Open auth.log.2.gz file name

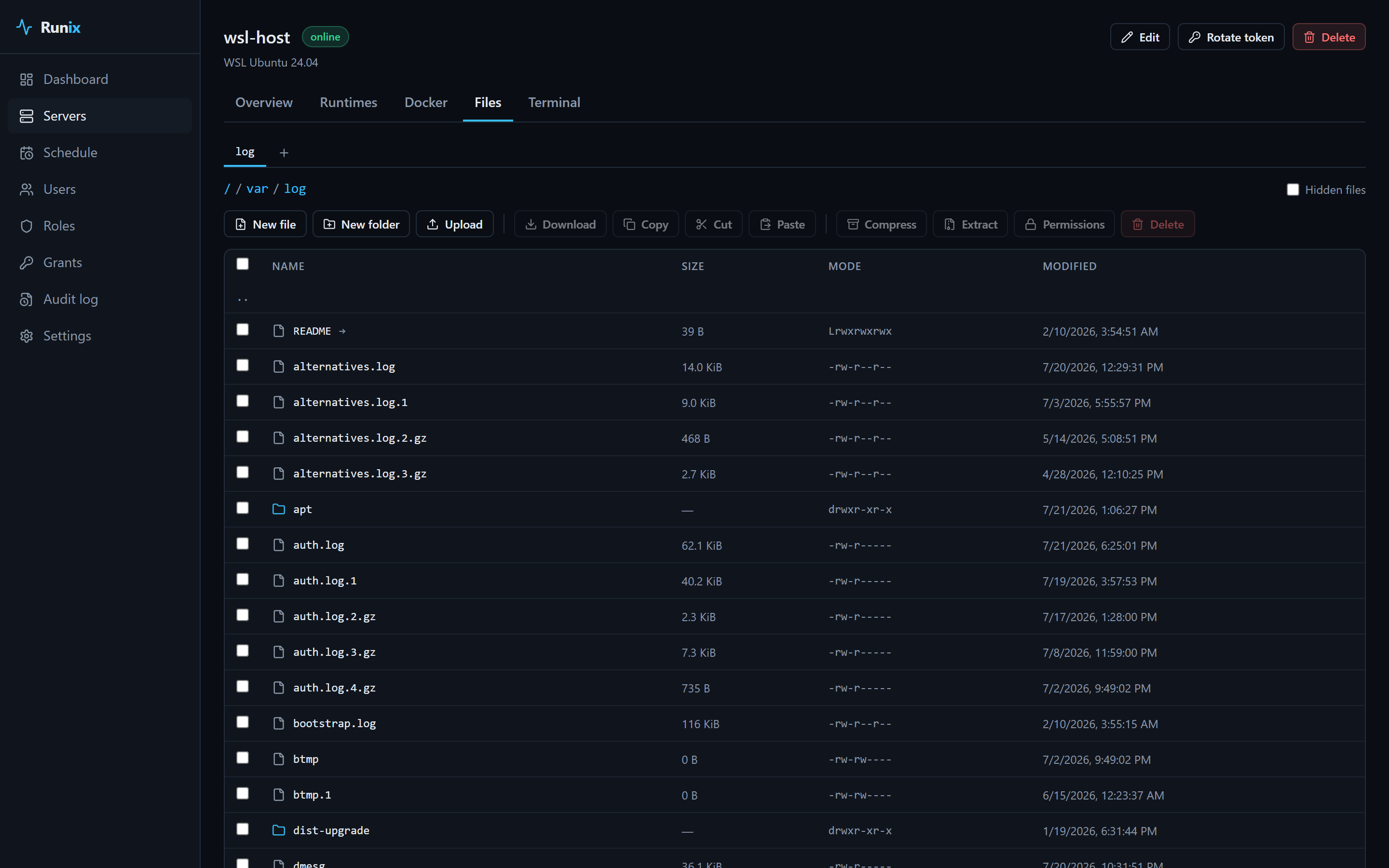tap(335, 617)
